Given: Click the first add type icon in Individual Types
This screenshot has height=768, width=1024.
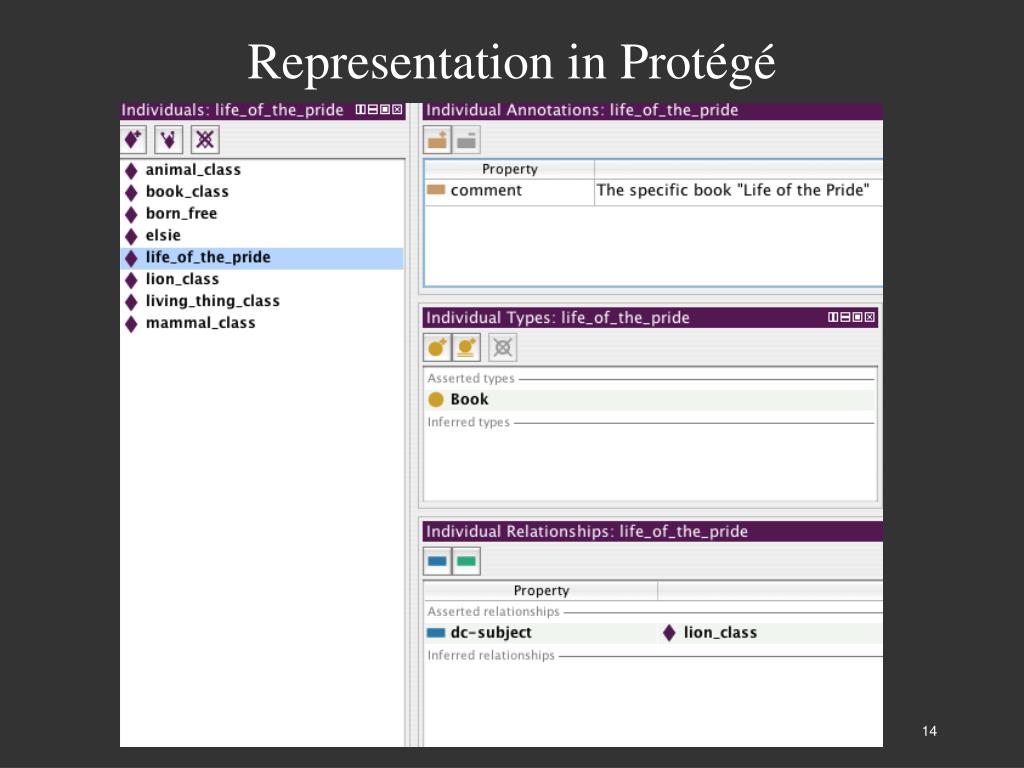Looking at the screenshot, I should click(437, 347).
